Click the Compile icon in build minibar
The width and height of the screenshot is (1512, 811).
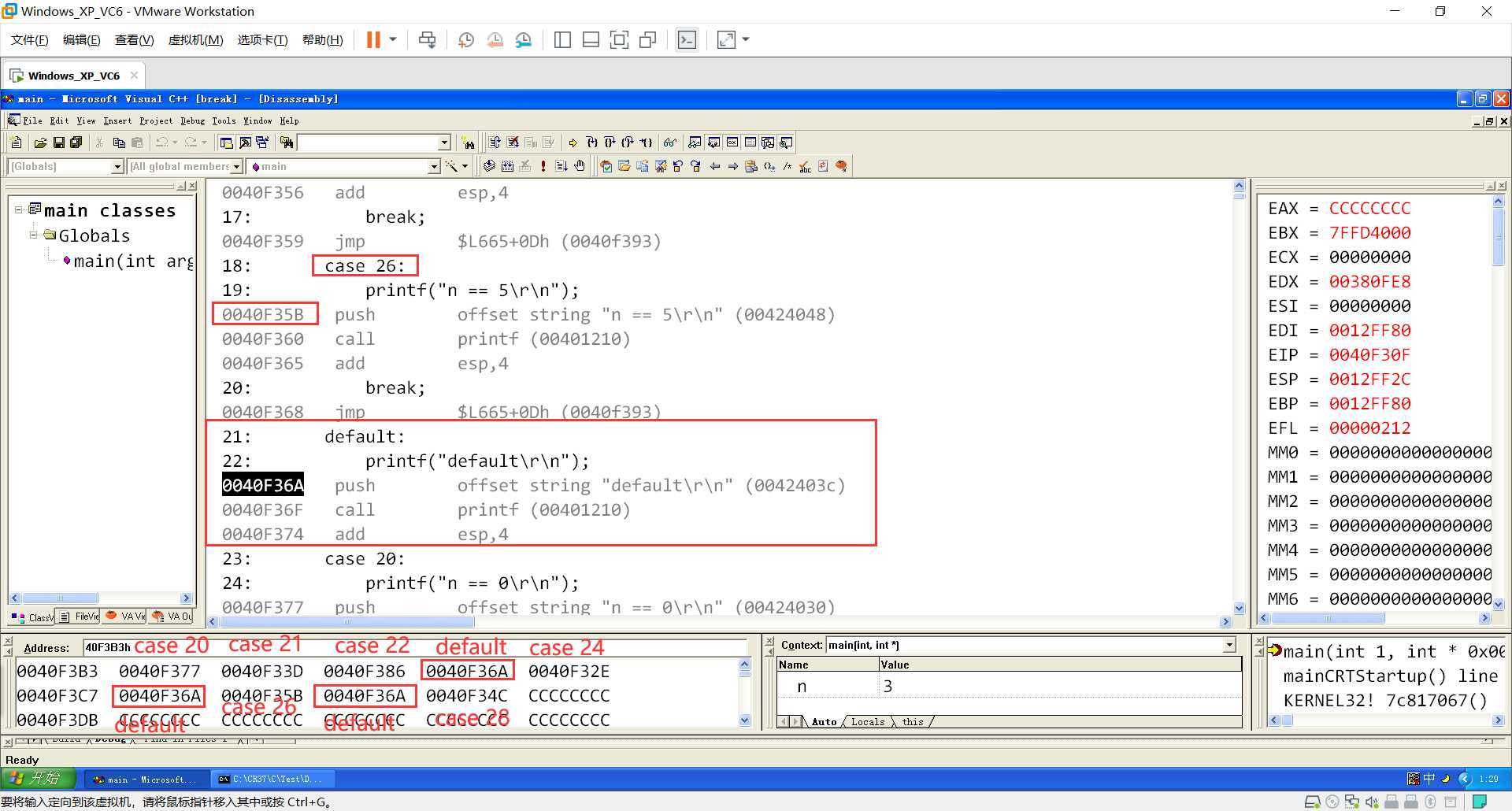488,166
